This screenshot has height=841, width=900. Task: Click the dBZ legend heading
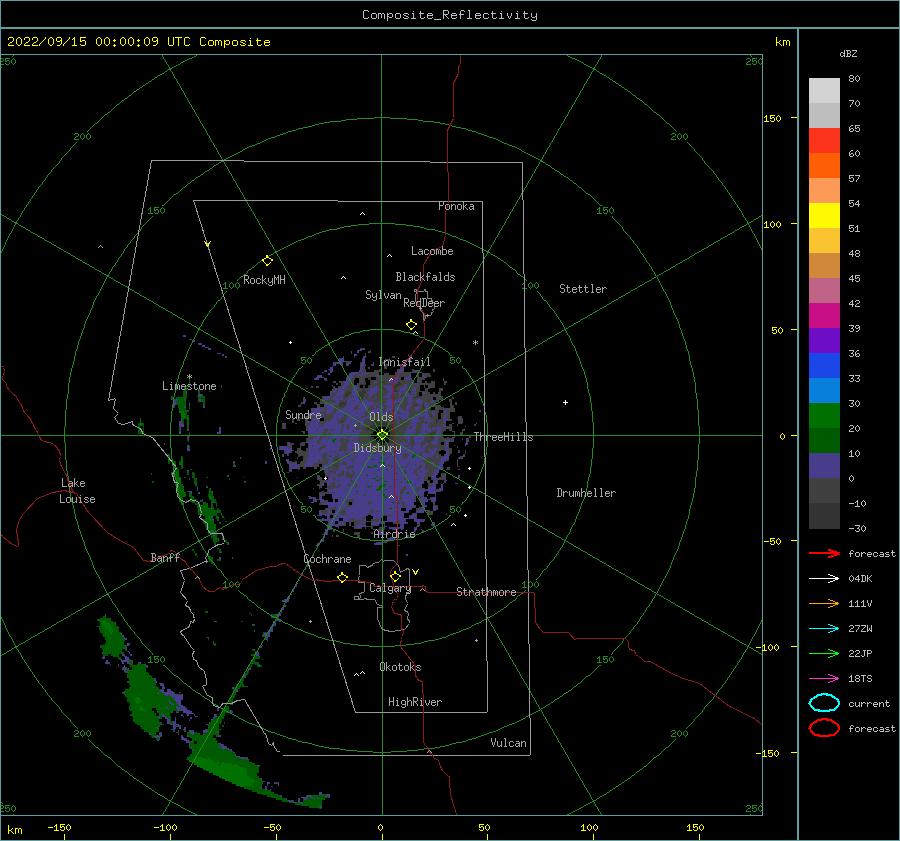point(848,53)
